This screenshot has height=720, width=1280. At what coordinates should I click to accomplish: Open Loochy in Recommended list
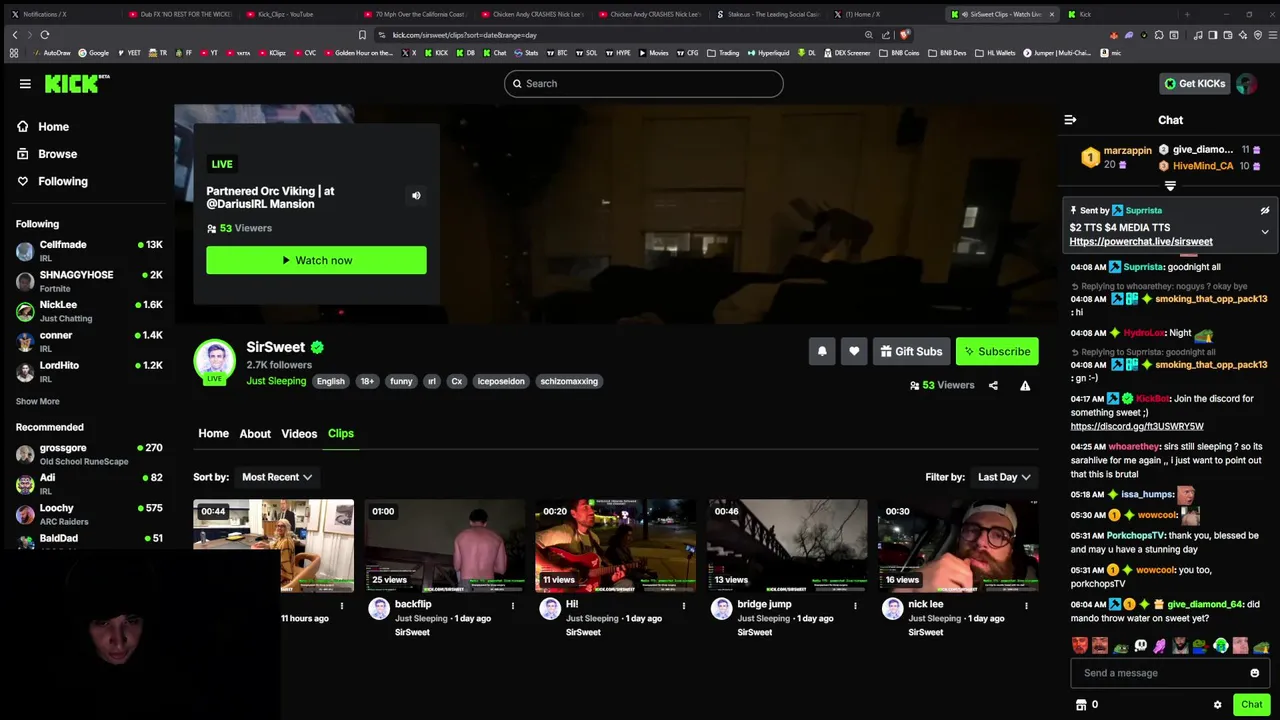[89, 514]
